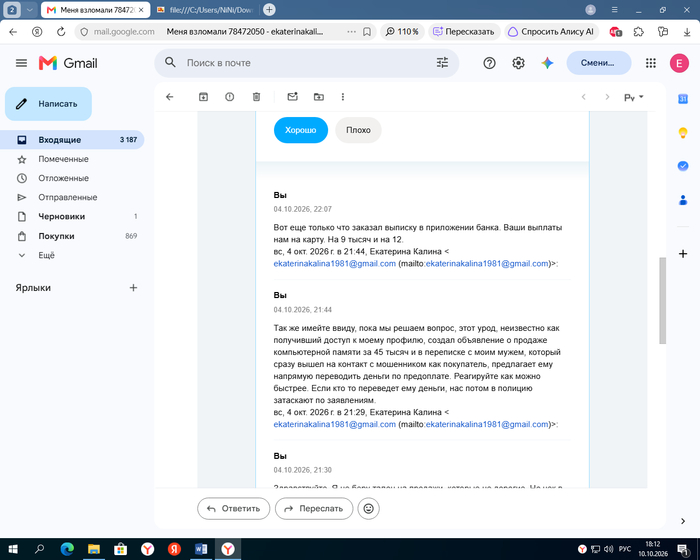Open a new browser tab
The image size is (700, 560).
(x=269, y=9)
